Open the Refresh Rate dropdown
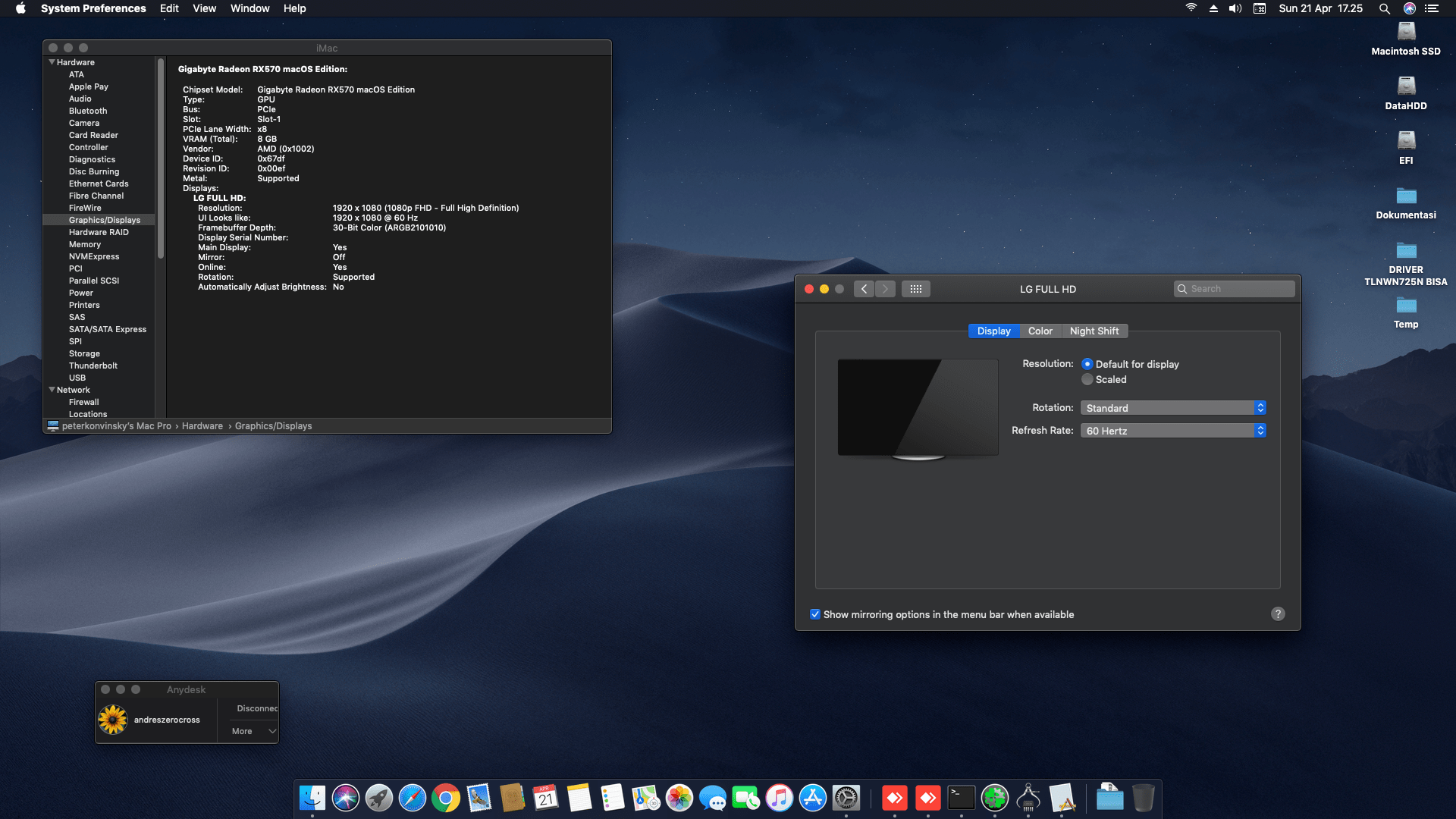Viewport: 1456px width, 819px height. point(1172,431)
